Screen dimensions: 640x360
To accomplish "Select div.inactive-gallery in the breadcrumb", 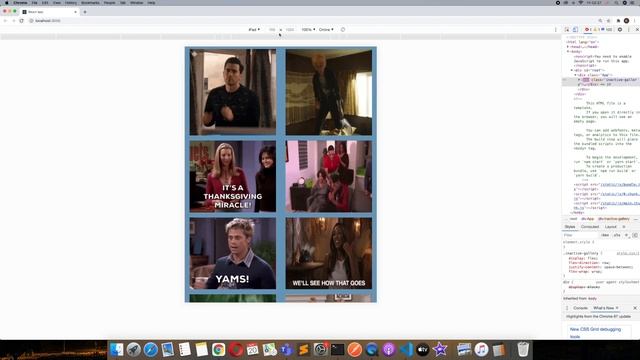I will [x=613, y=219].
